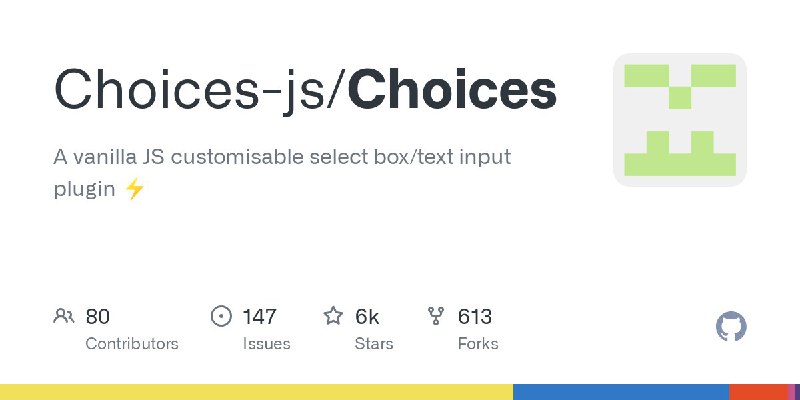This screenshot has width=800, height=400.
Task: Click the lightning bolt emoji
Action: tap(135, 189)
